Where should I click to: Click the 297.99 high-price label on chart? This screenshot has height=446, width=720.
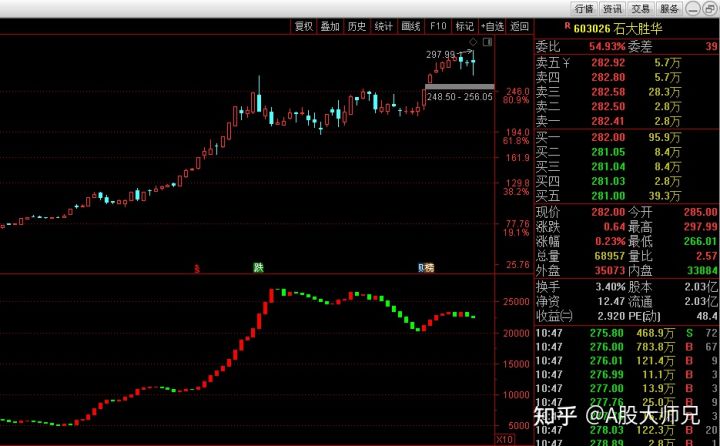[440, 55]
